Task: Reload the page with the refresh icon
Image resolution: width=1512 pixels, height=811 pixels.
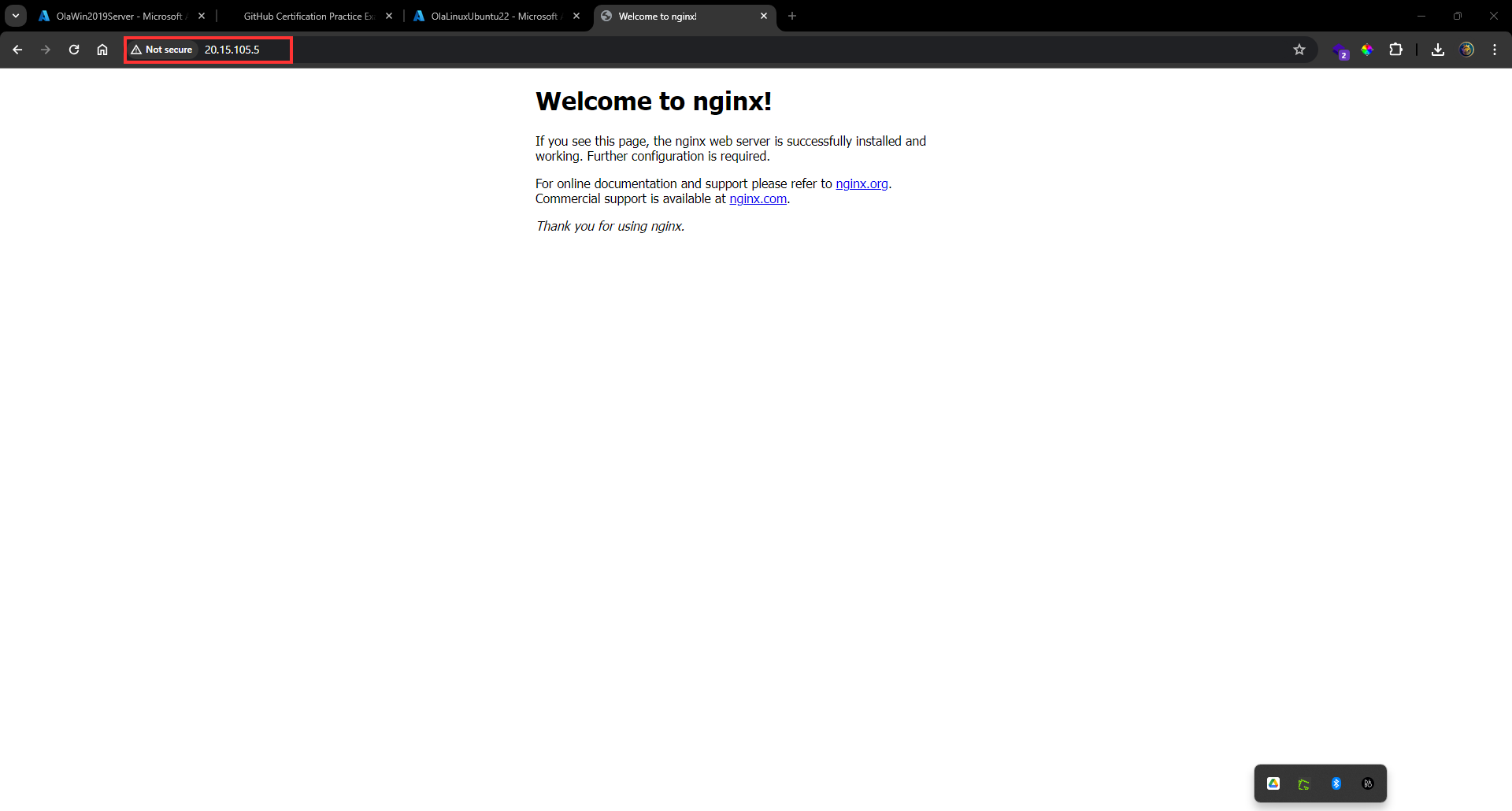Action: pyautogui.click(x=73, y=49)
